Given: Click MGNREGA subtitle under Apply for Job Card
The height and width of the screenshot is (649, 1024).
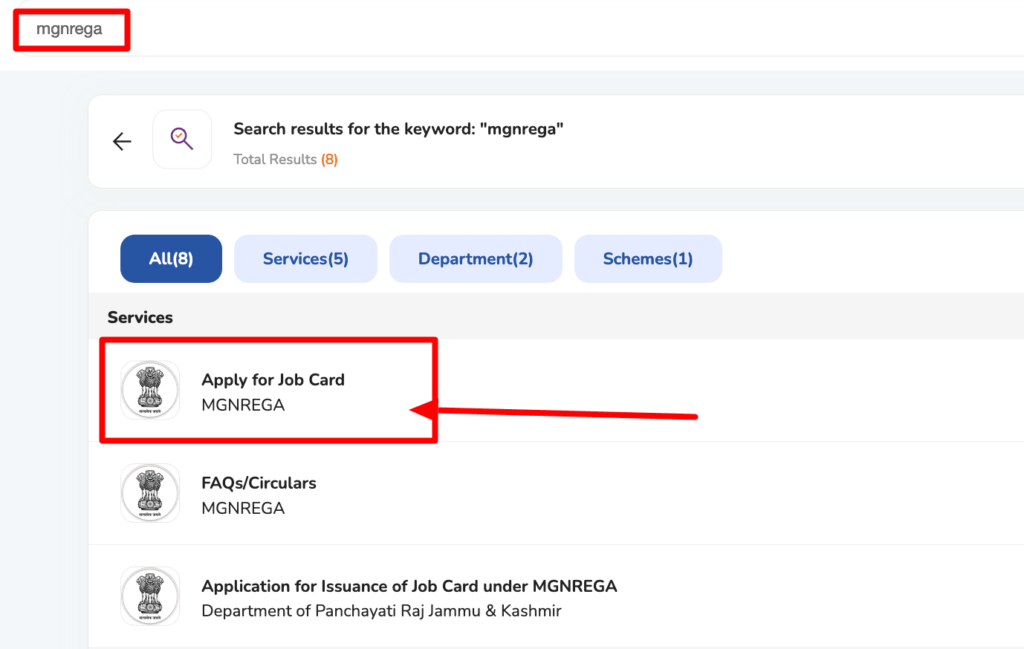Looking at the screenshot, I should click(x=243, y=405).
